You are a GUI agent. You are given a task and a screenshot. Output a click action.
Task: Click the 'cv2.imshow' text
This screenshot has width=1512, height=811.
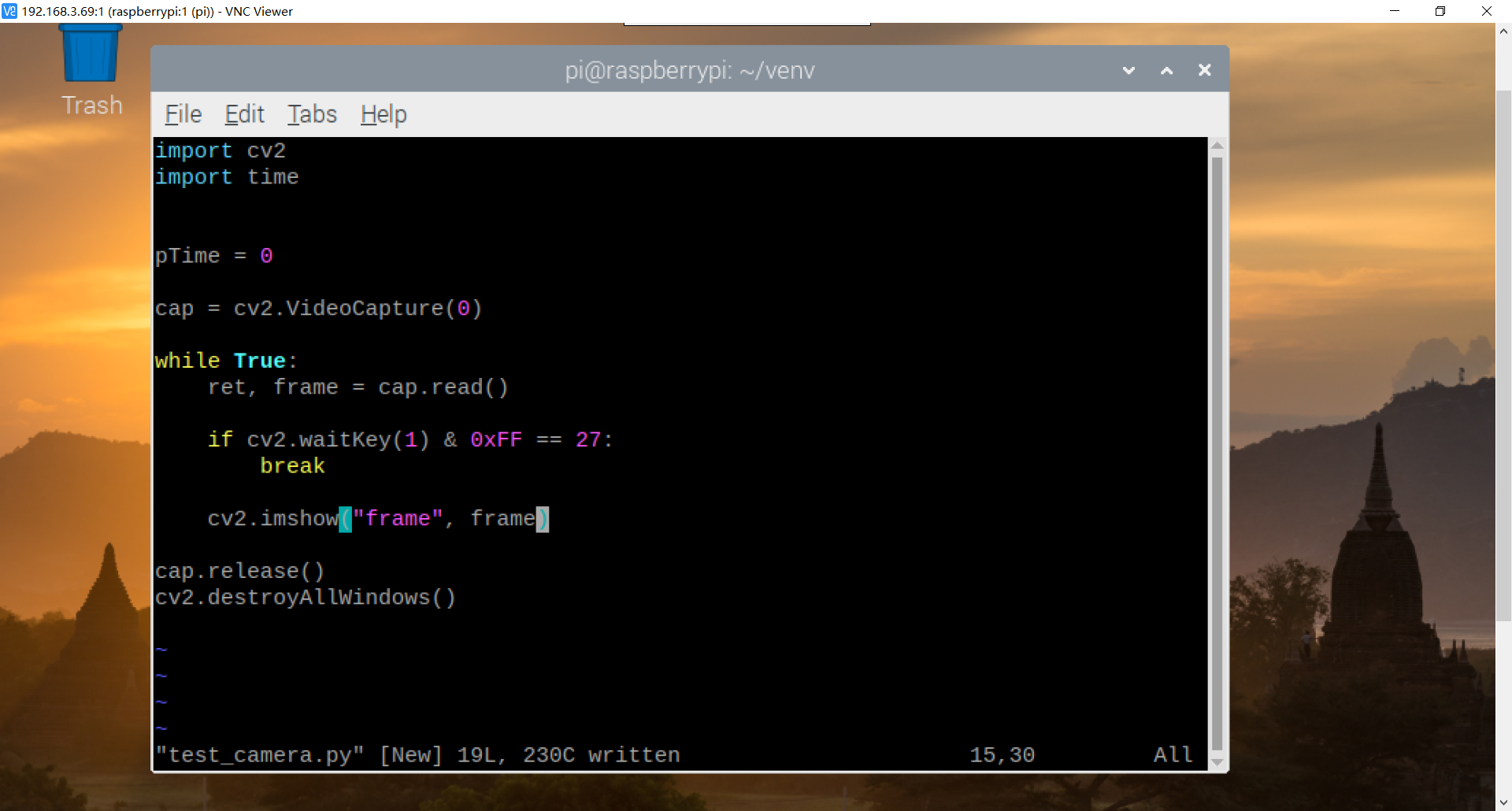point(273,519)
